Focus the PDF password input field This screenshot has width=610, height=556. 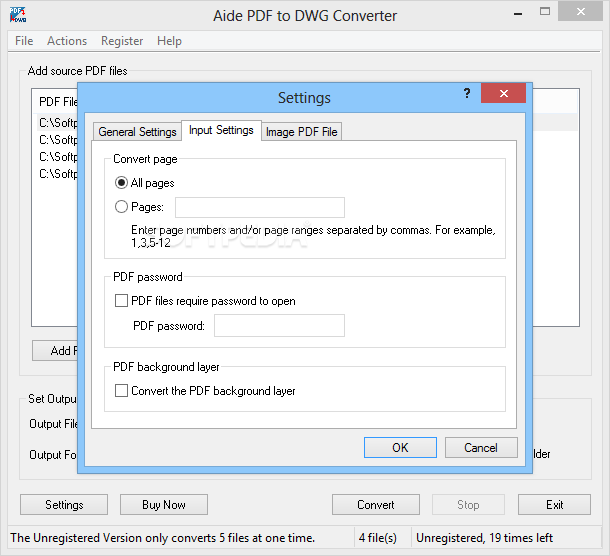pyautogui.click(x=279, y=326)
